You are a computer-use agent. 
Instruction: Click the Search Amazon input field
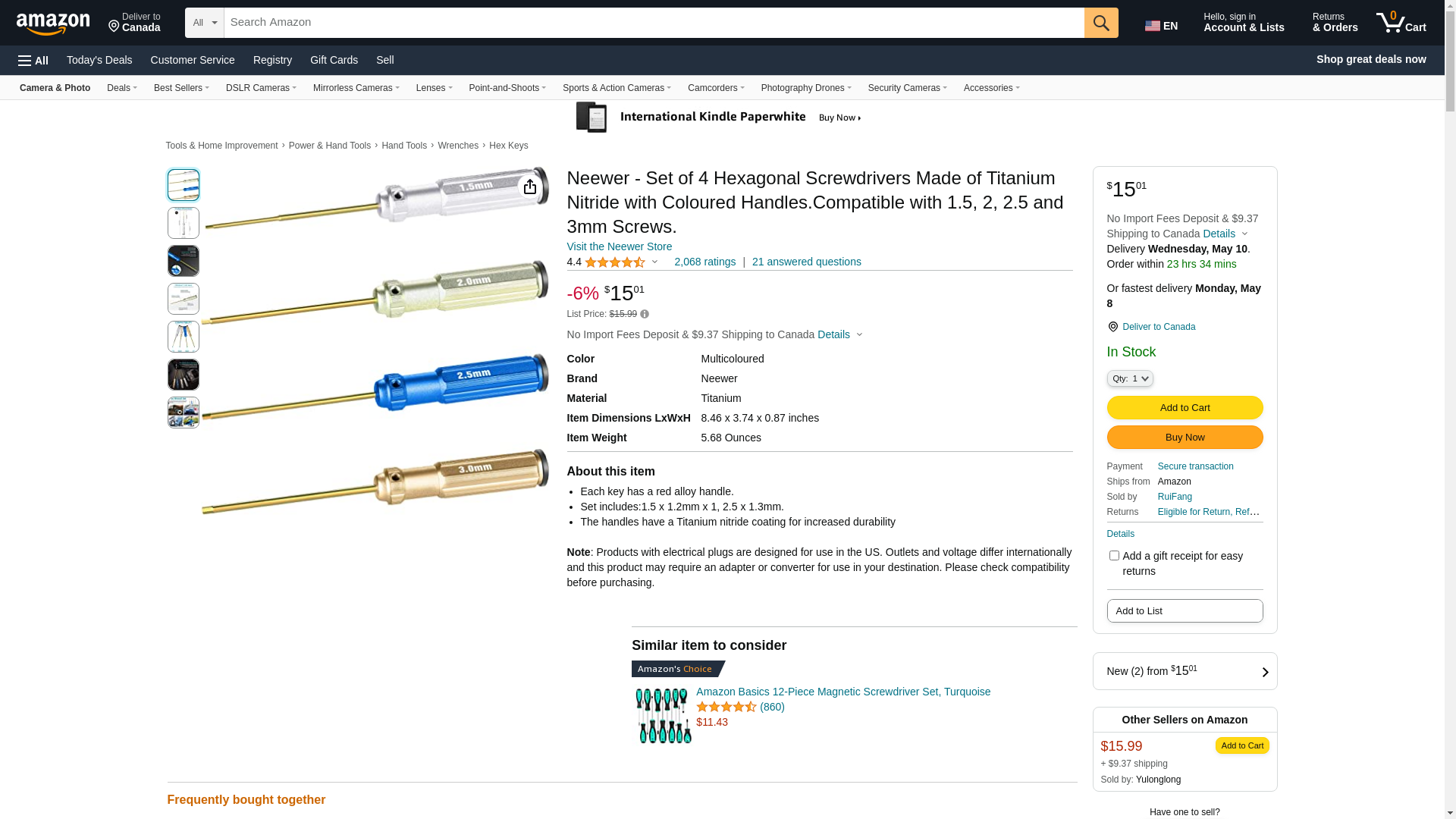pos(654,23)
